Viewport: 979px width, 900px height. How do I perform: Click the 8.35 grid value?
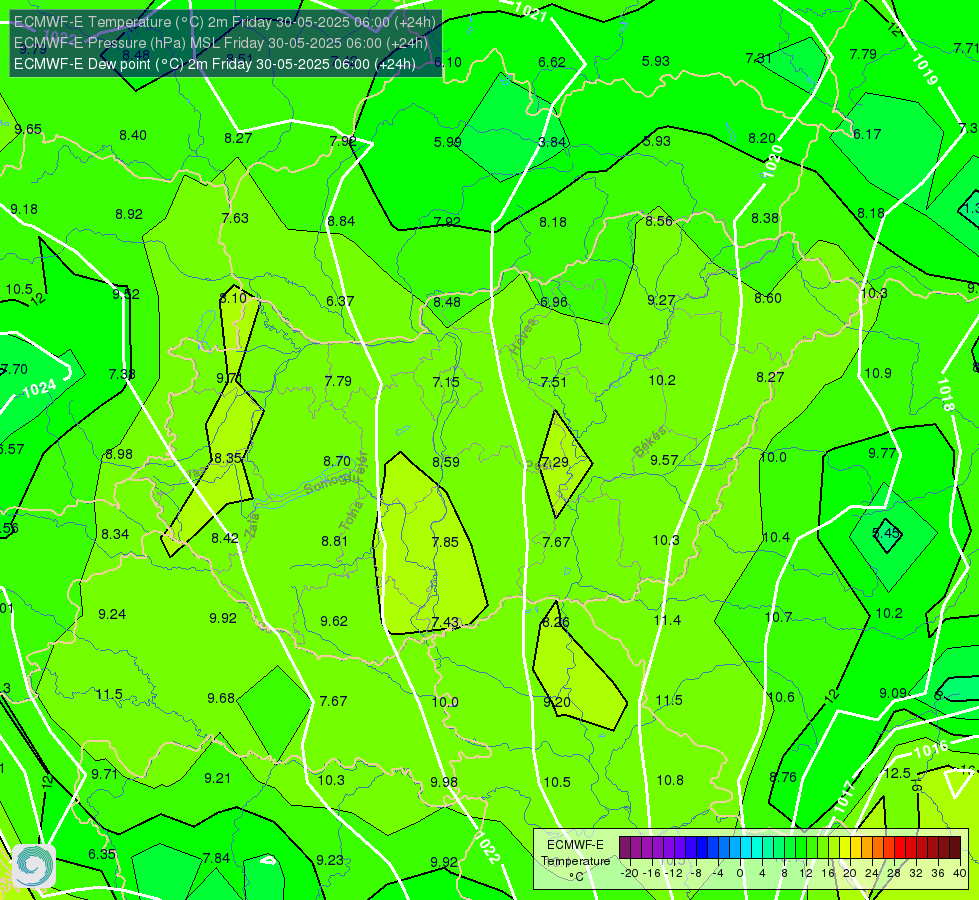coord(227,458)
